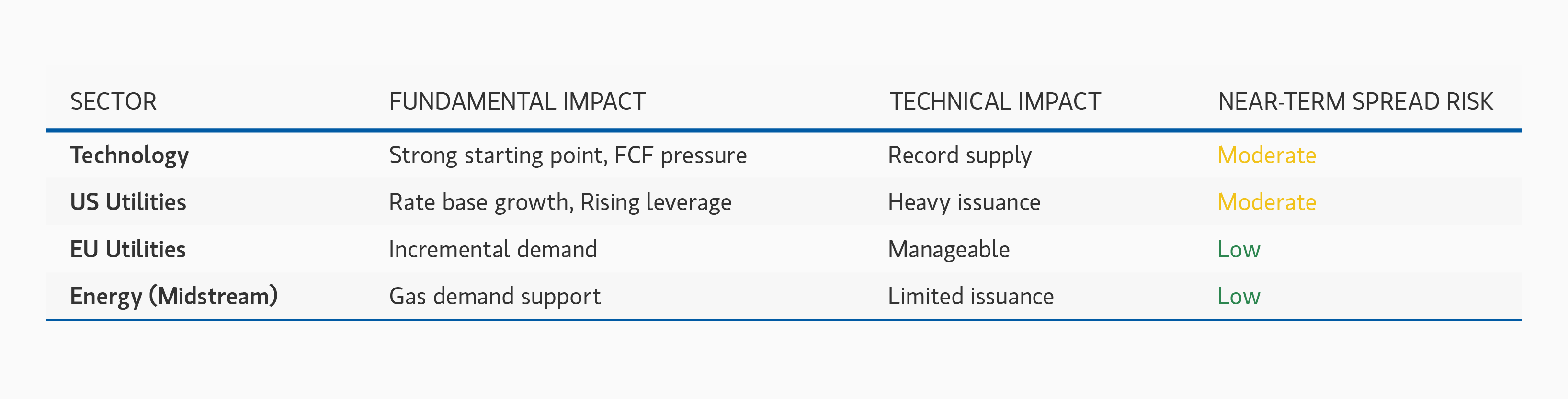Click US Utilities' yellow 'Moderate' risk label
1568x399 pixels.
1266,202
